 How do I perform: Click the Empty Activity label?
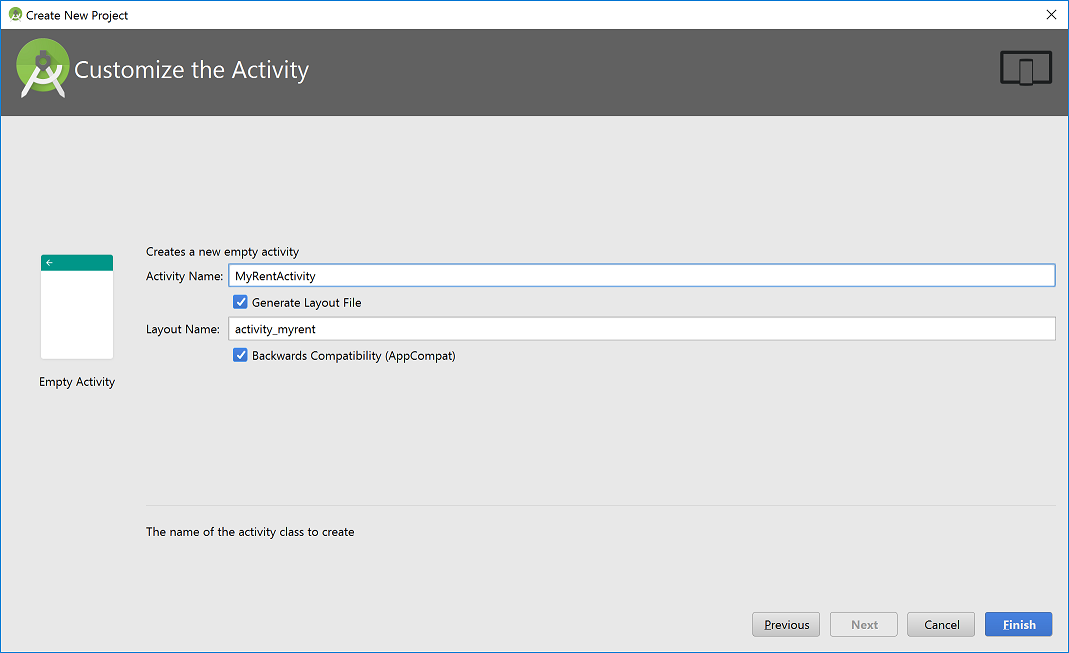[x=77, y=381]
